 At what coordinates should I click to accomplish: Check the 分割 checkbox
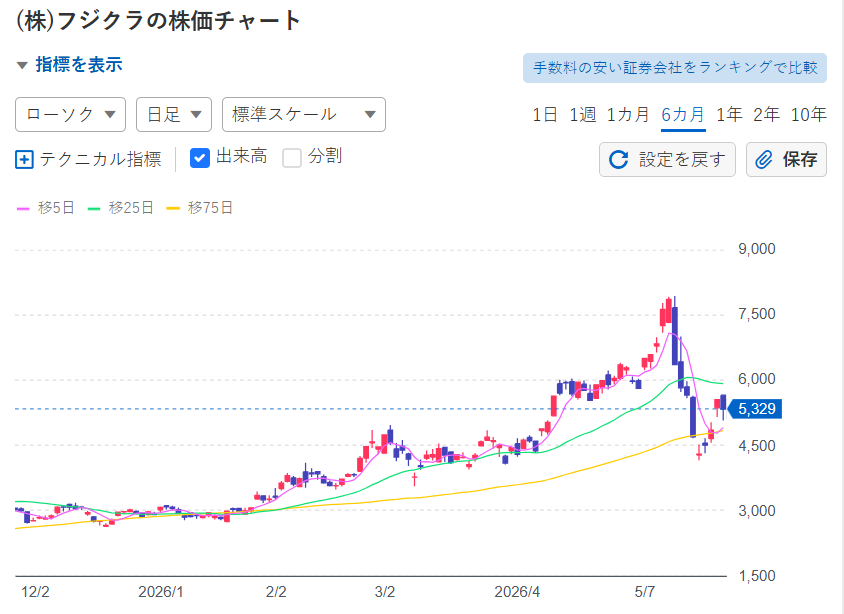292,158
